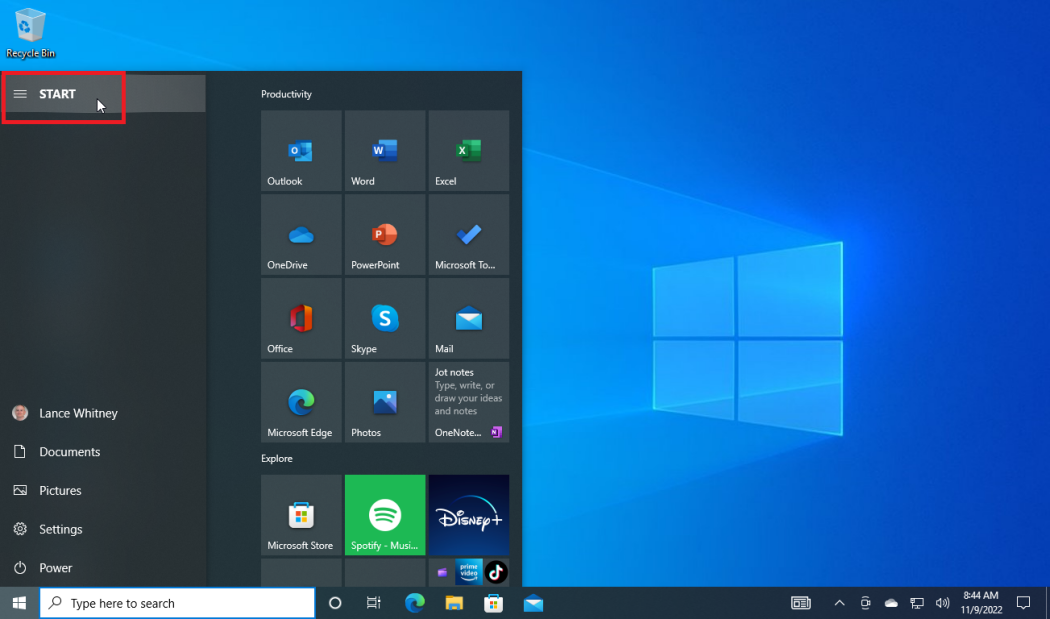Viewport: 1050px width, 619px height.
Task: Open the TikTok small tile
Action: coord(496,572)
